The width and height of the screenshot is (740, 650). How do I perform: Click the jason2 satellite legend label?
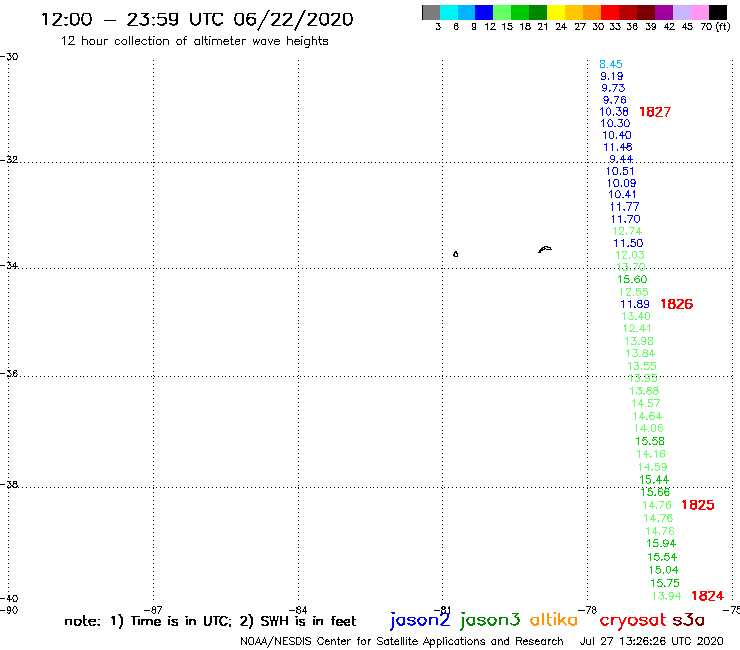click(420, 620)
